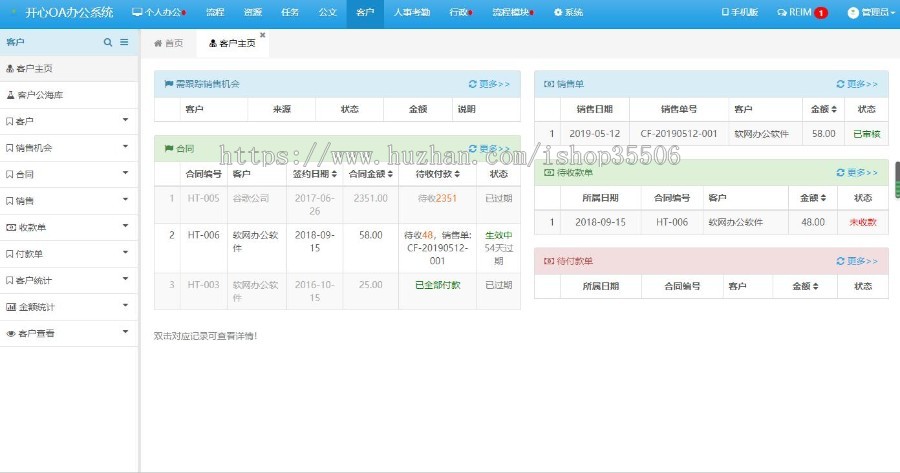This screenshot has height=473, width=900.
Task: Click sales order number CF-20190512-001 in 销售单
Action: tap(678, 134)
